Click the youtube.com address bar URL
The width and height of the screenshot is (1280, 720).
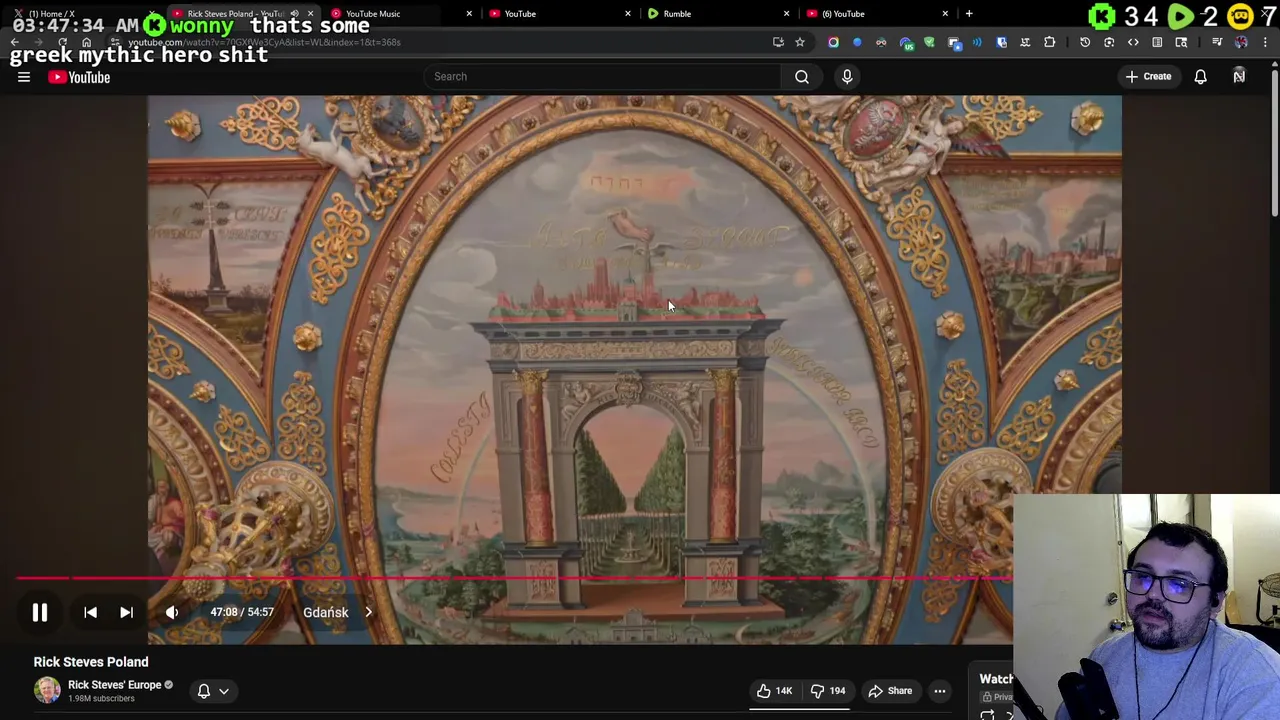(x=264, y=42)
